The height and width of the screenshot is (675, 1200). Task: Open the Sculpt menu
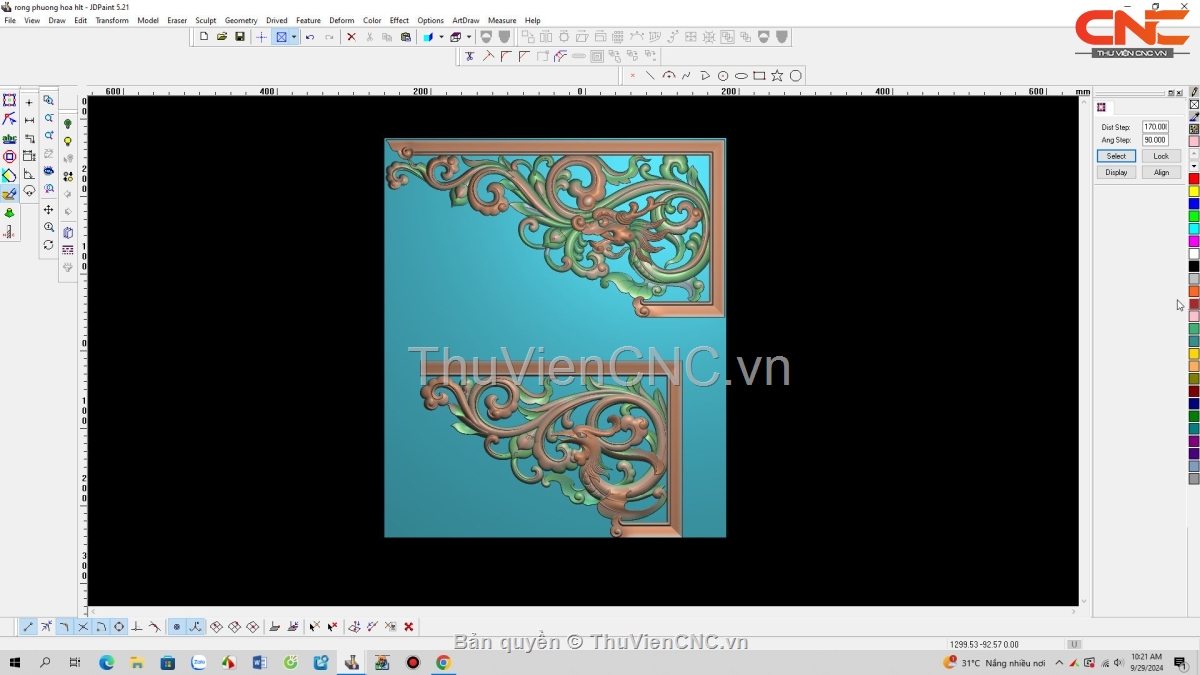[206, 20]
